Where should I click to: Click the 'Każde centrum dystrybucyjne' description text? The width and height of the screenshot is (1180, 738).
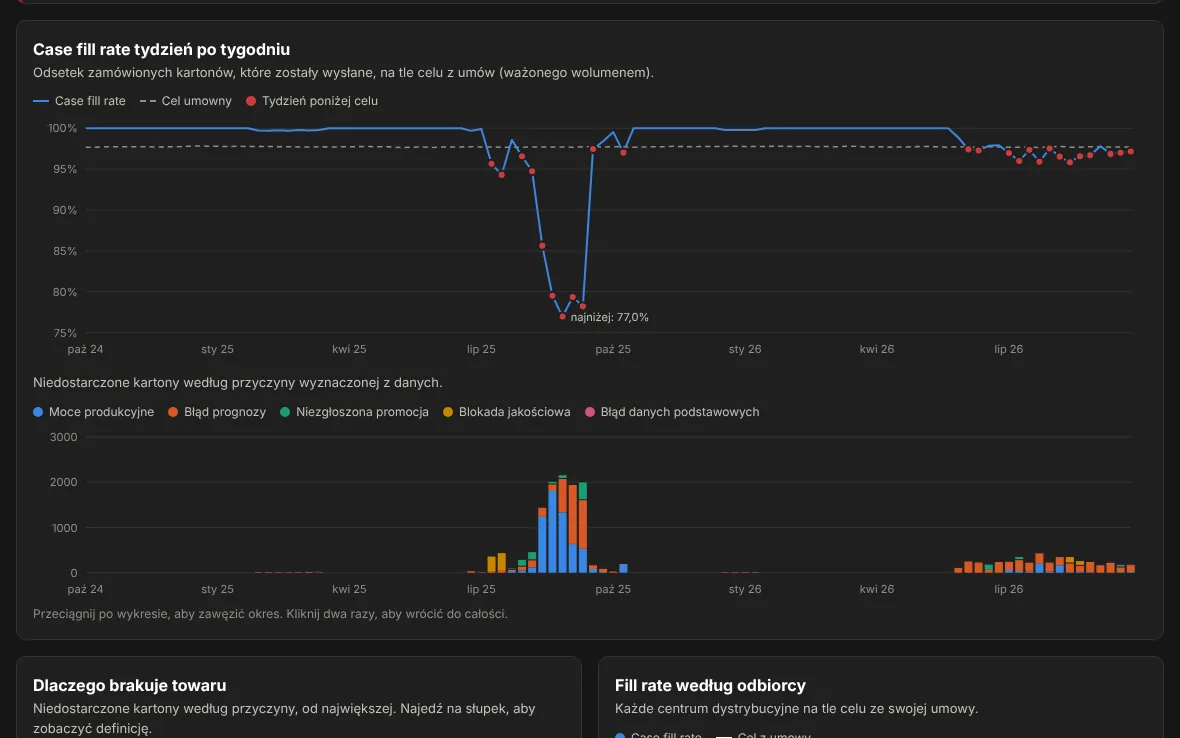pyautogui.click(x=796, y=709)
